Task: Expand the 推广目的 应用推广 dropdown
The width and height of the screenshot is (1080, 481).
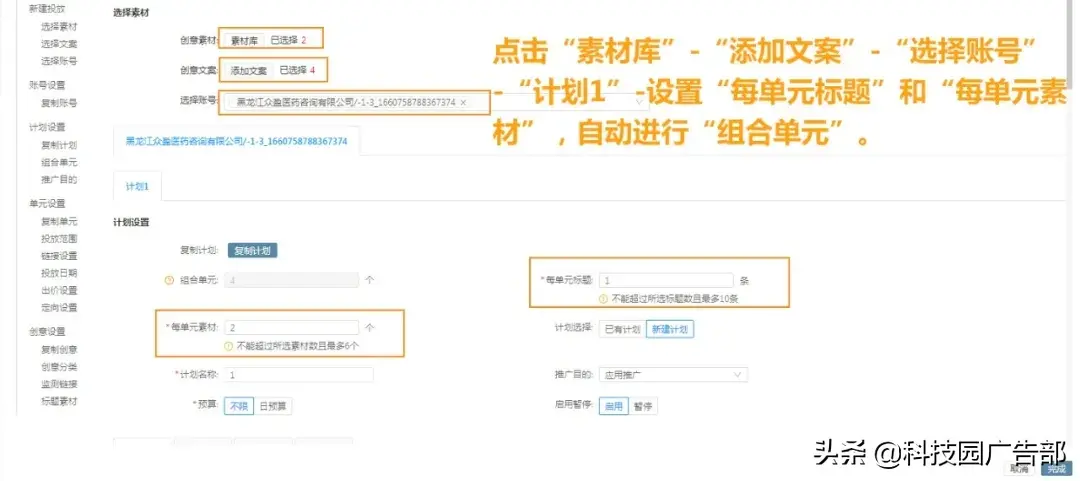Action: (738, 375)
